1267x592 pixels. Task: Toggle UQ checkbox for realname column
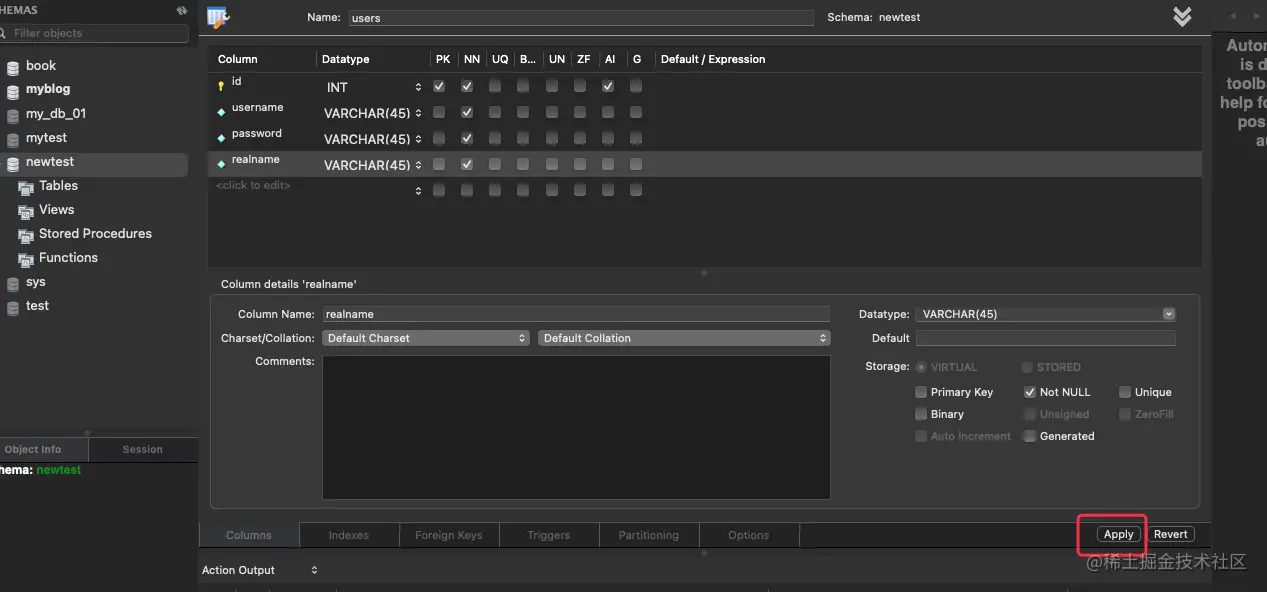tap(495, 164)
